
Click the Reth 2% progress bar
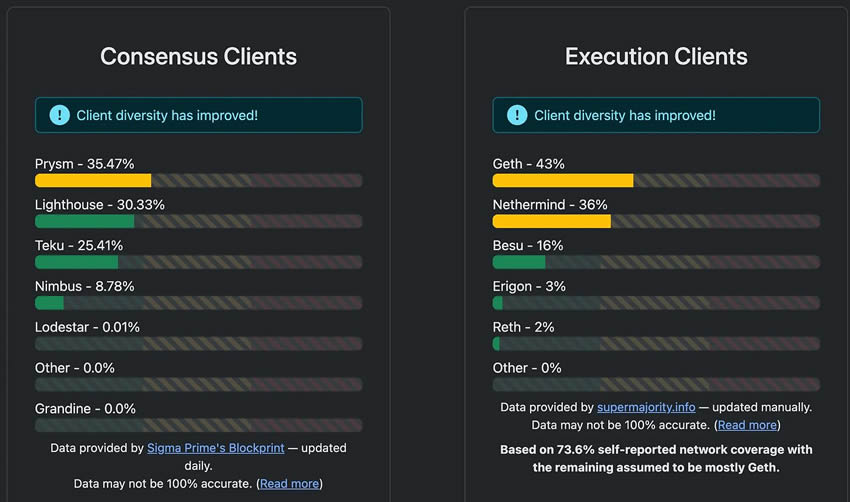click(x=656, y=343)
